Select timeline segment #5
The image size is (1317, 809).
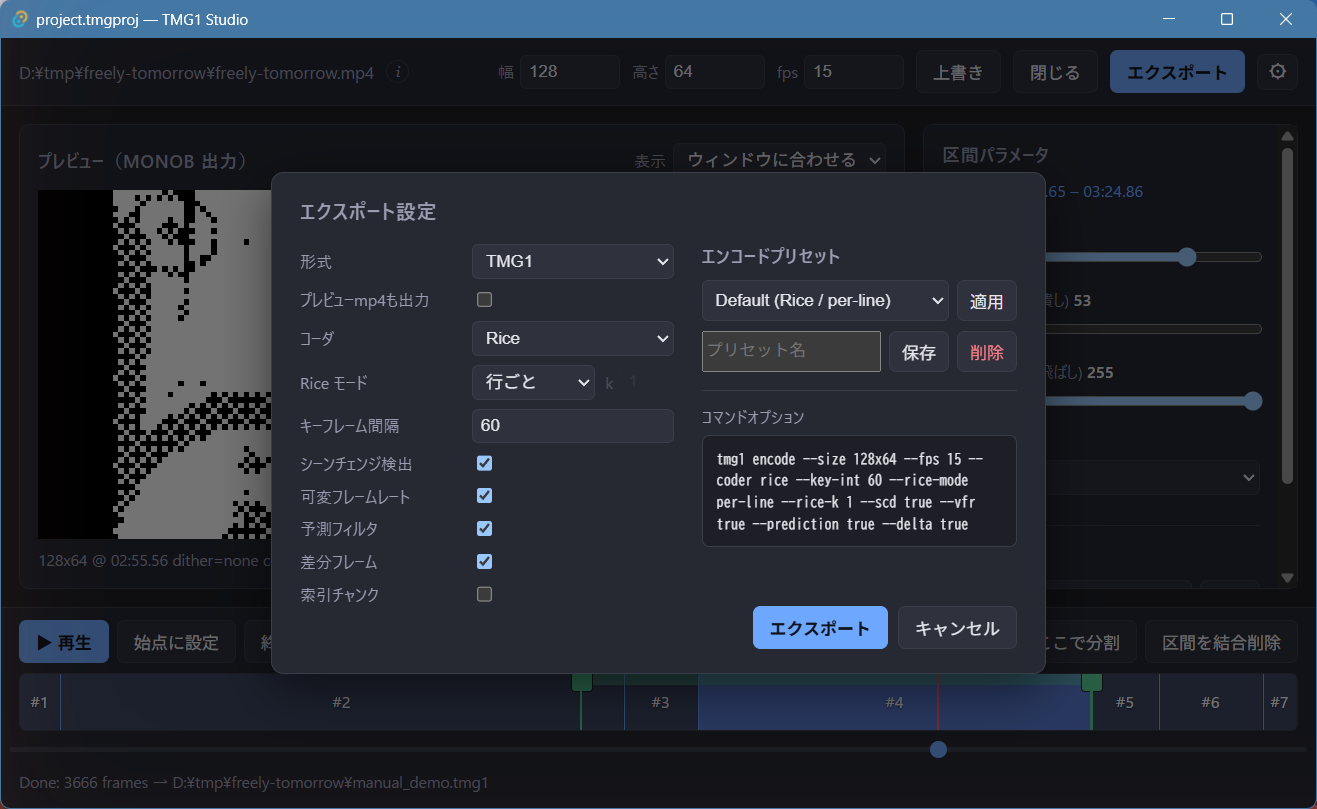pyautogui.click(x=1125, y=702)
